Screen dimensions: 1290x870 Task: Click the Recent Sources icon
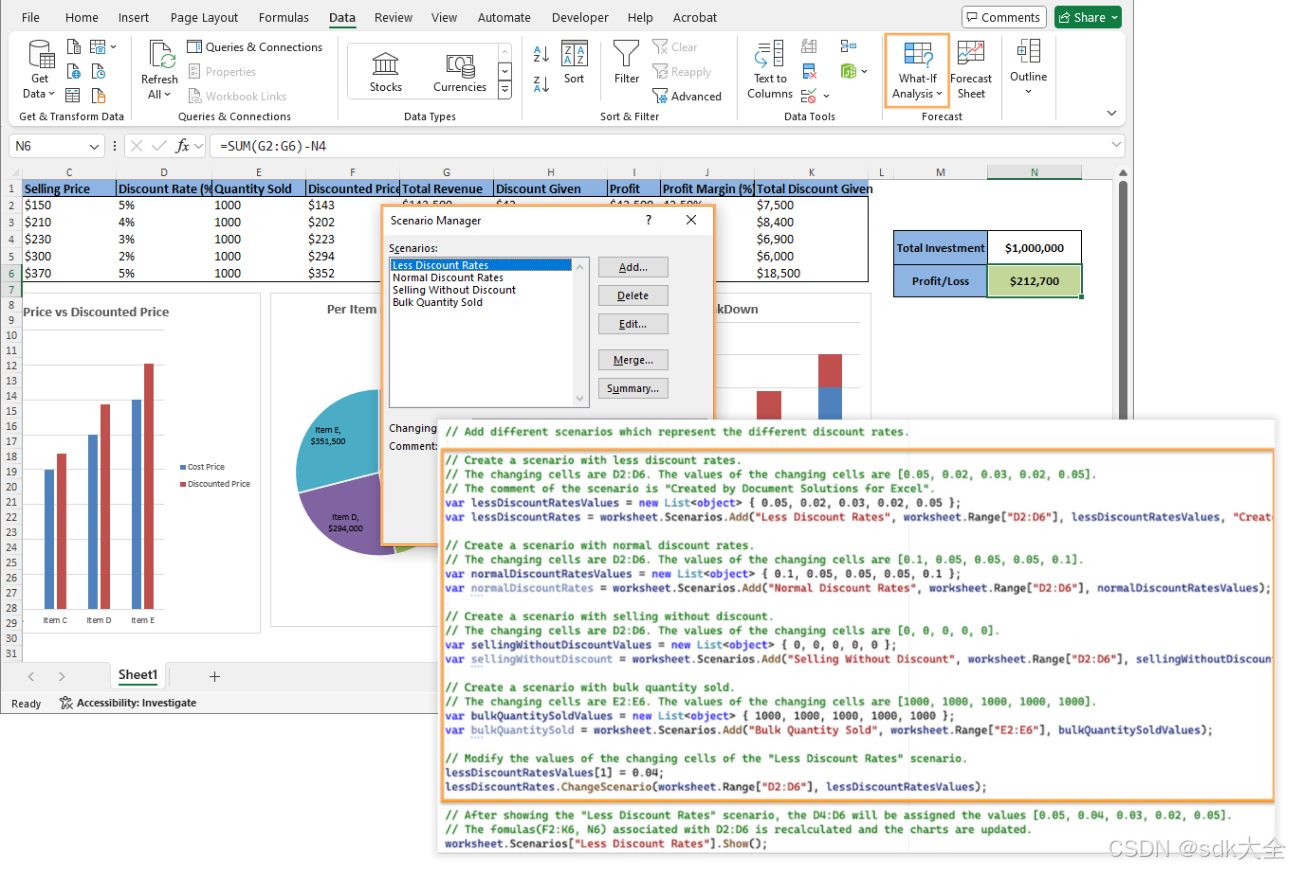click(98, 72)
